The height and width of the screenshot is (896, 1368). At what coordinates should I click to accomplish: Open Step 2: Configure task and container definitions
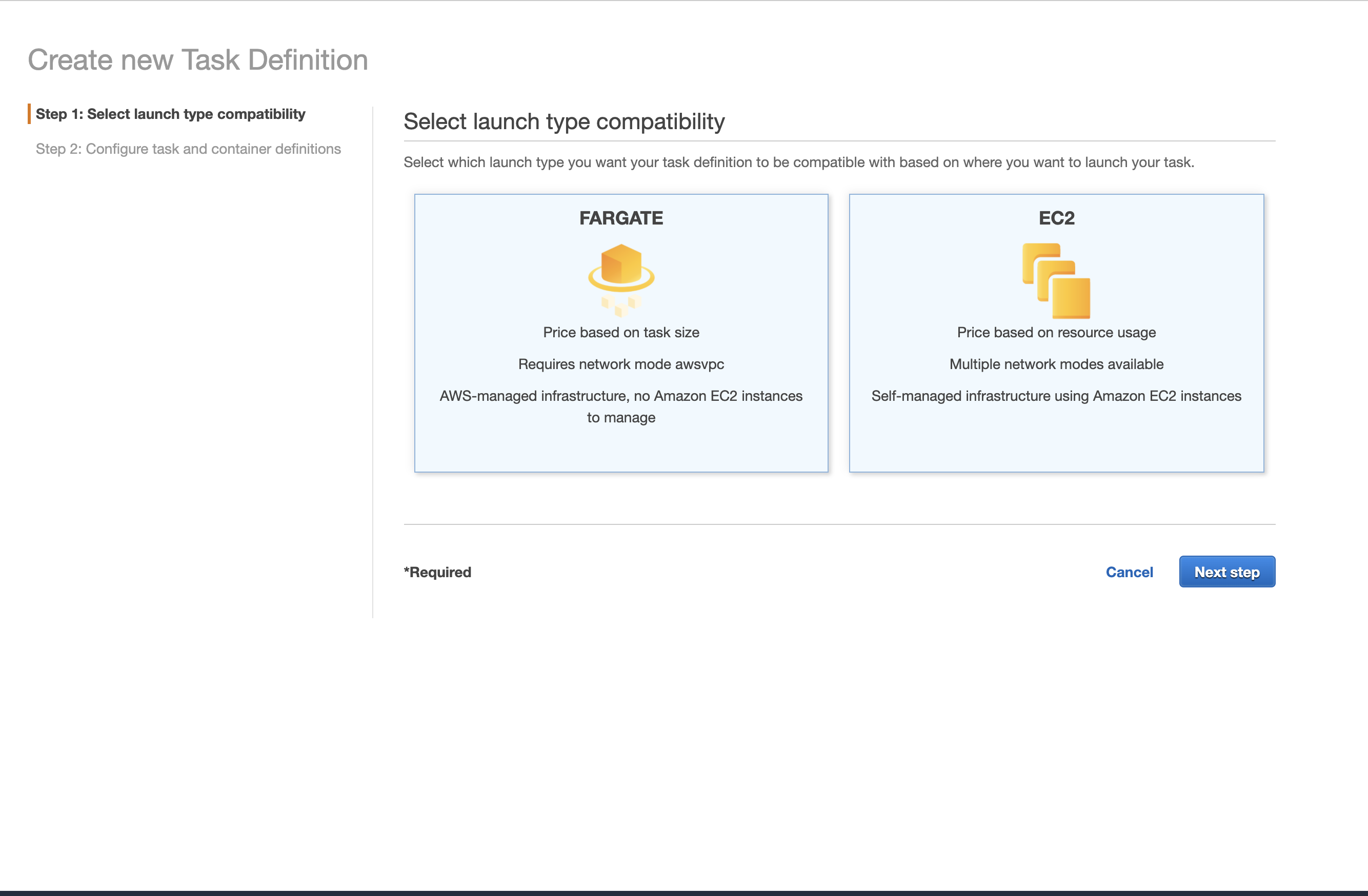189,148
